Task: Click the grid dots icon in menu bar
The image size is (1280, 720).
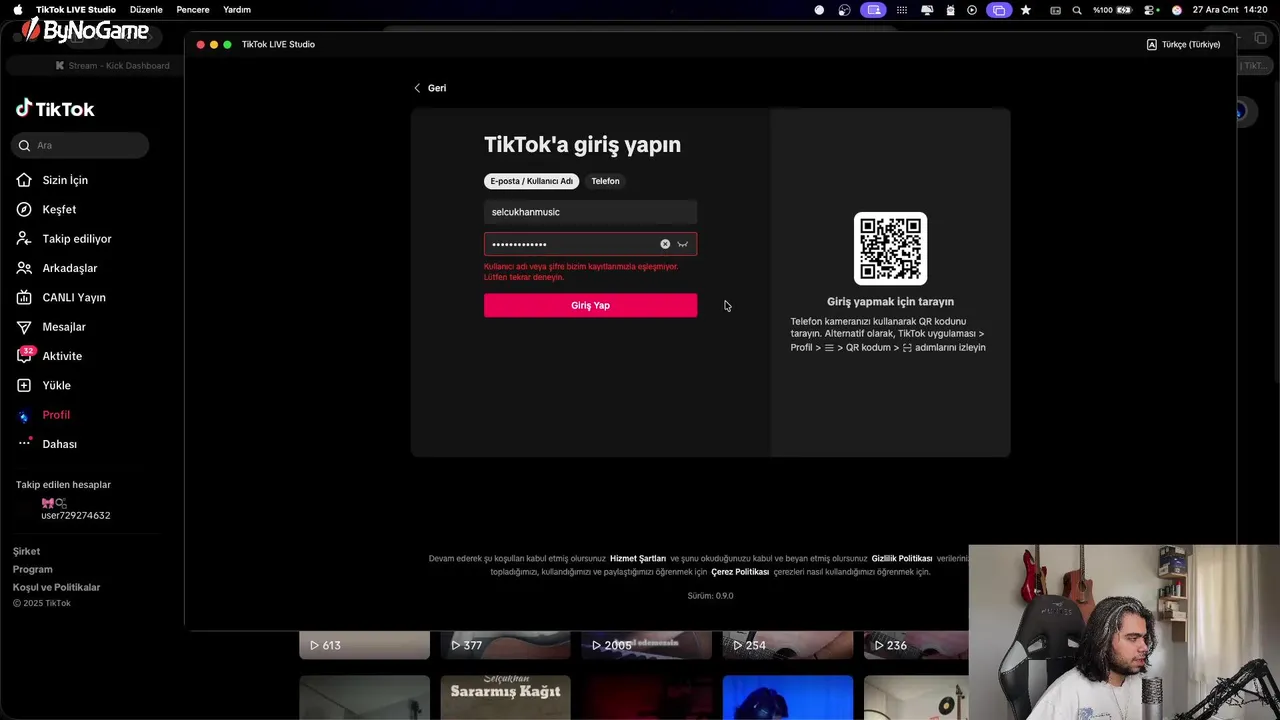Action: [902, 10]
